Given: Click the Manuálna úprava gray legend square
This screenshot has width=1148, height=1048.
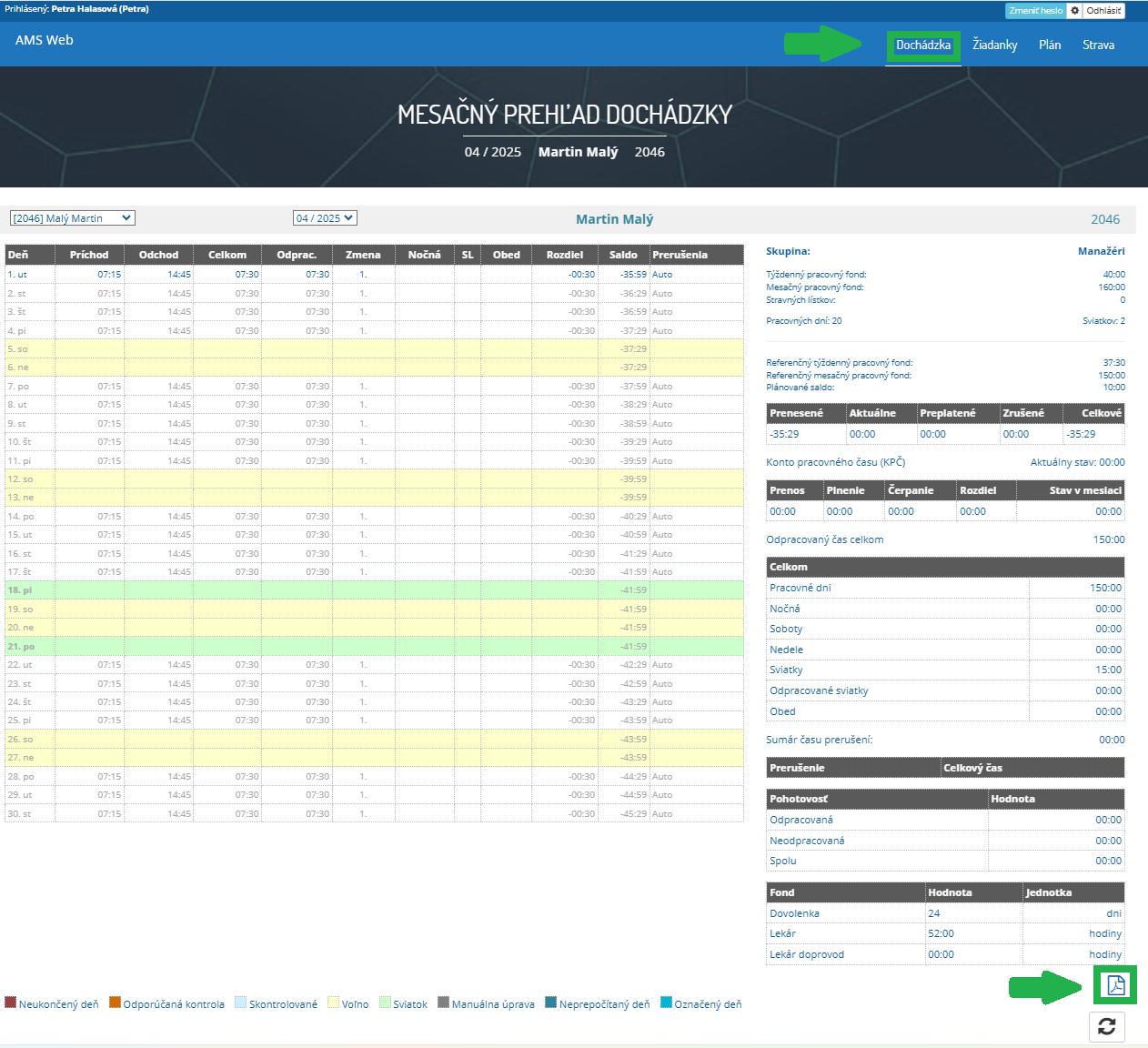Looking at the screenshot, I should click(444, 1003).
